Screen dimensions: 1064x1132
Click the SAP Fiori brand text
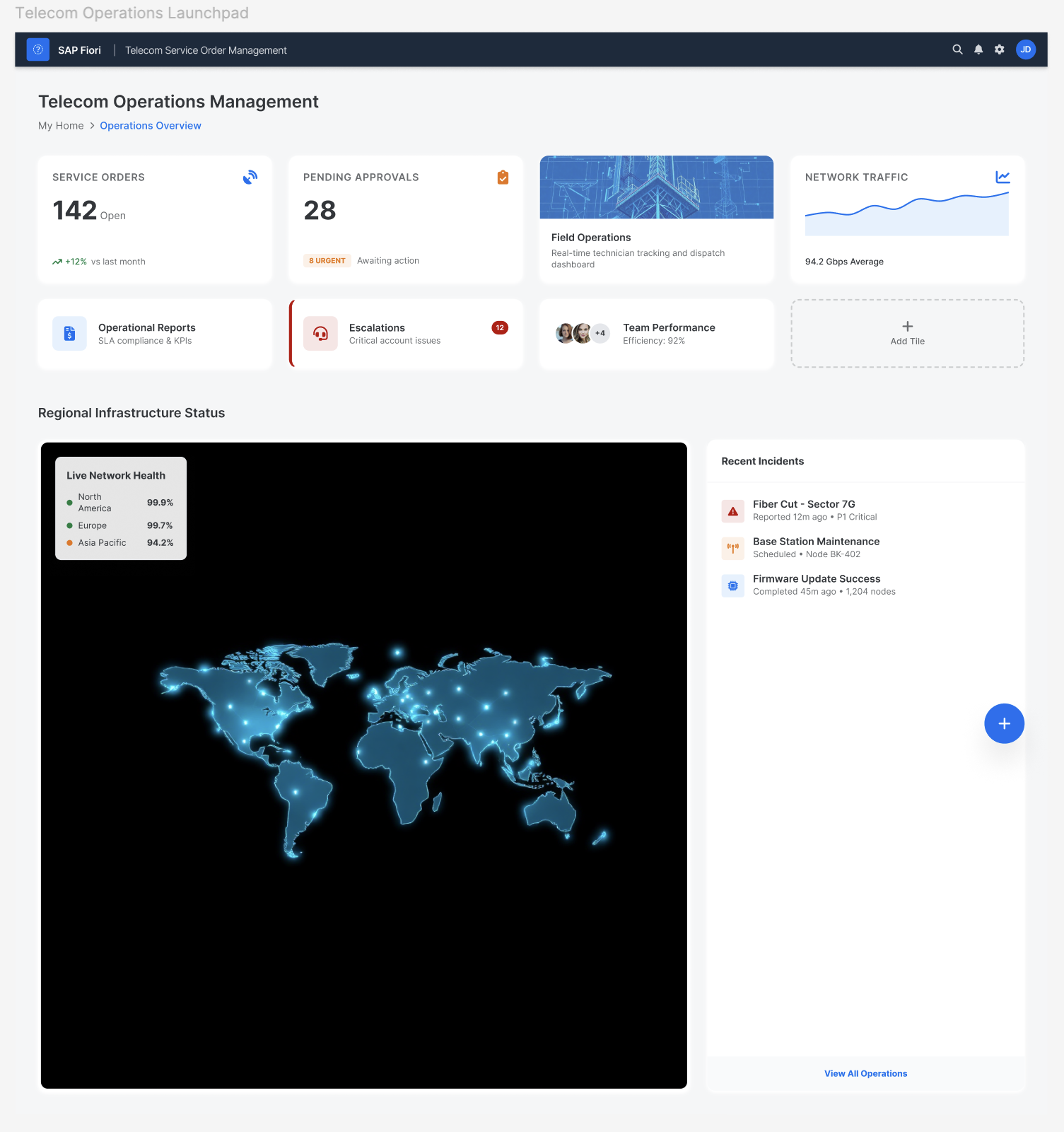coord(79,50)
